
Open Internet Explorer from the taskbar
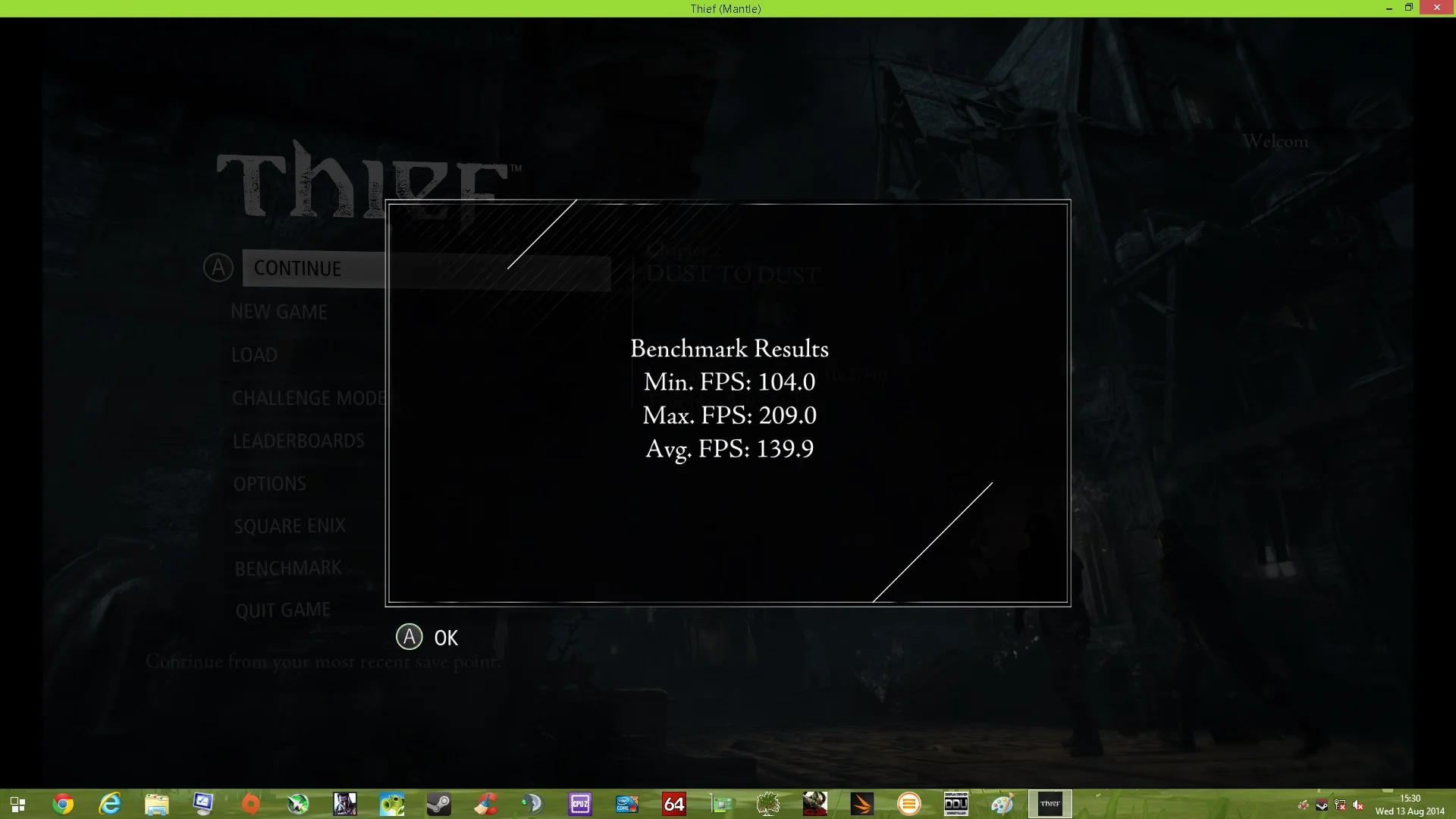[x=110, y=804]
